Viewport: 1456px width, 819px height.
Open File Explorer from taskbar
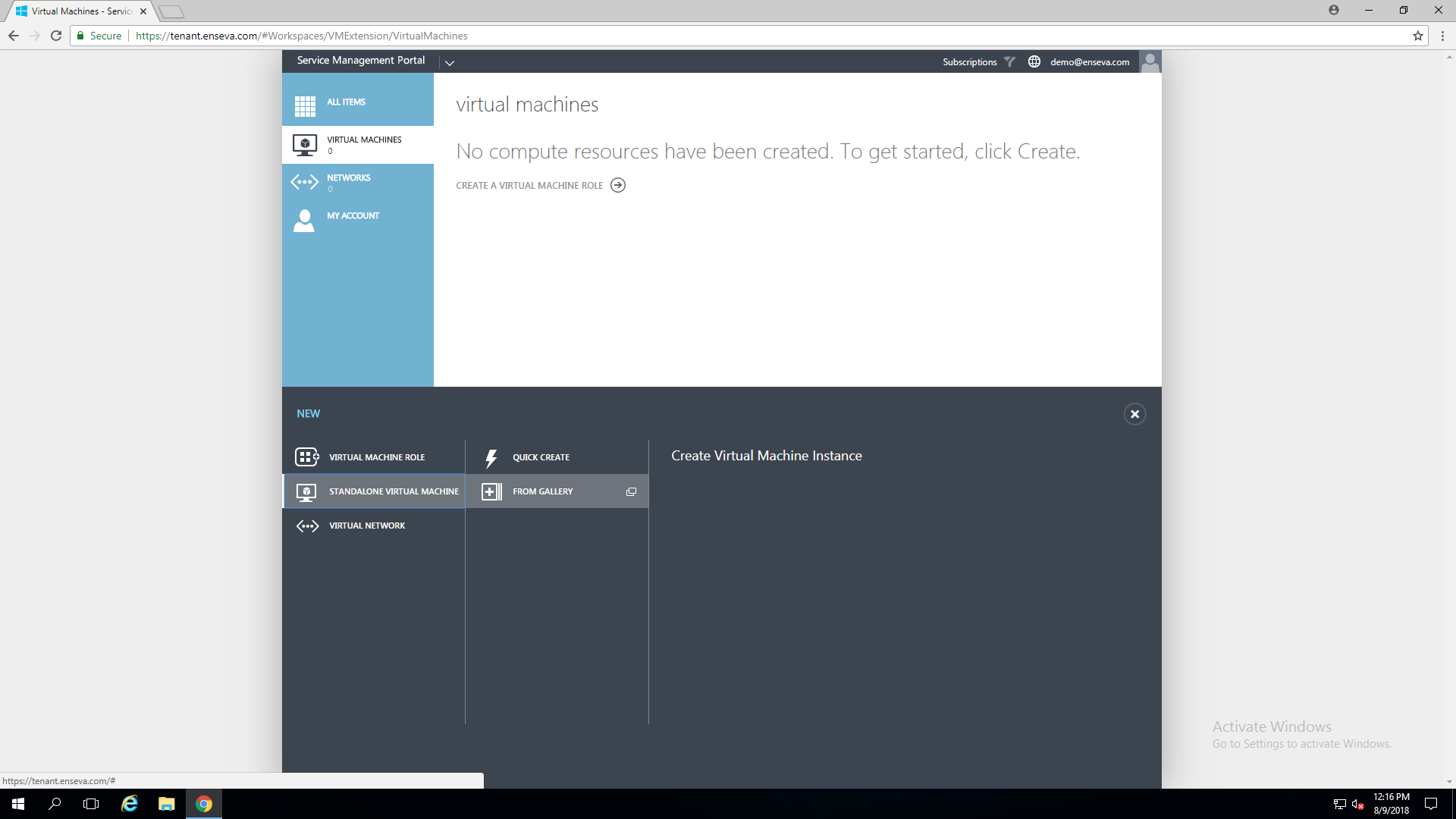(x=167, y=804)
